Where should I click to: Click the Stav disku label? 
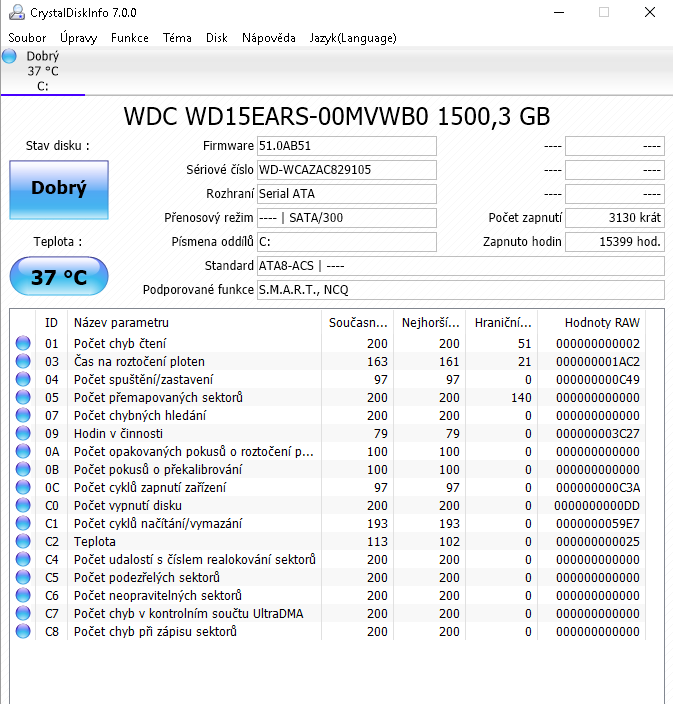point(57,145)
